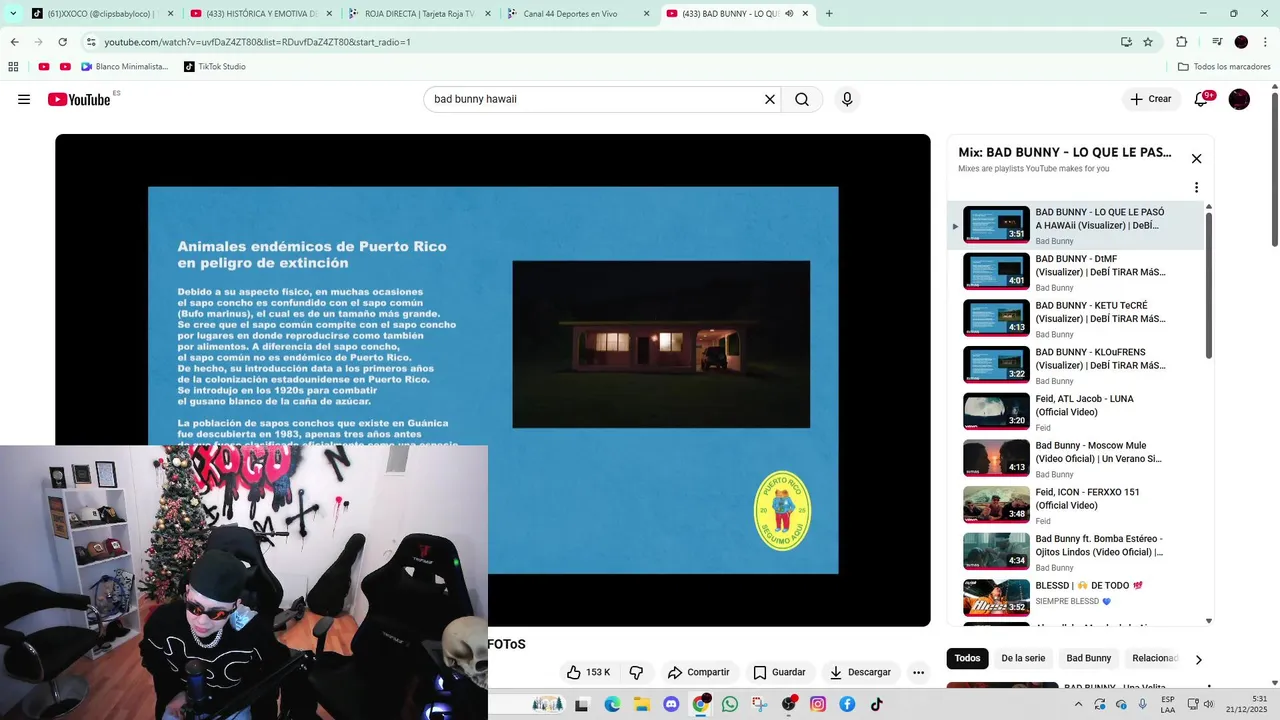
Task: Switch to Canal 44 Deportes tab
Action: pos(579,13)
